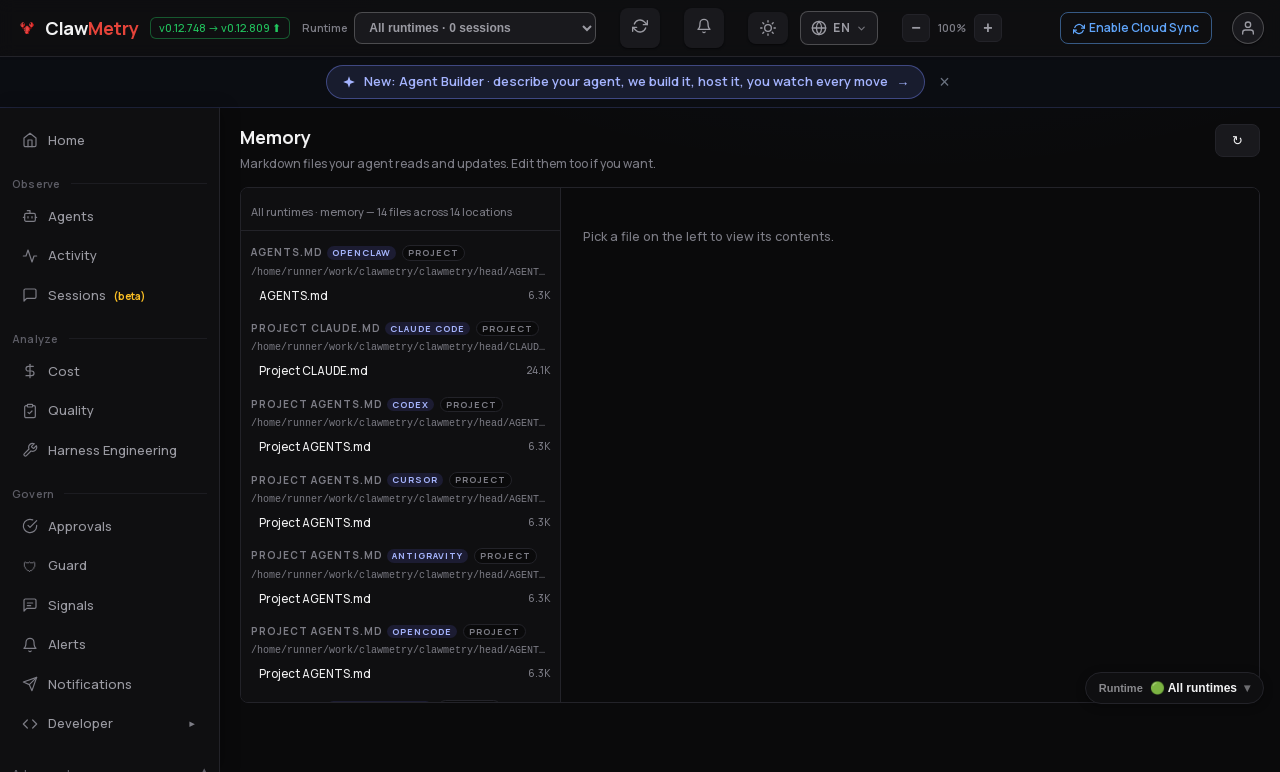Toggle light/dark theme with the sun icon
Screen dimensions: 1280x772
(x=768, y=28)
